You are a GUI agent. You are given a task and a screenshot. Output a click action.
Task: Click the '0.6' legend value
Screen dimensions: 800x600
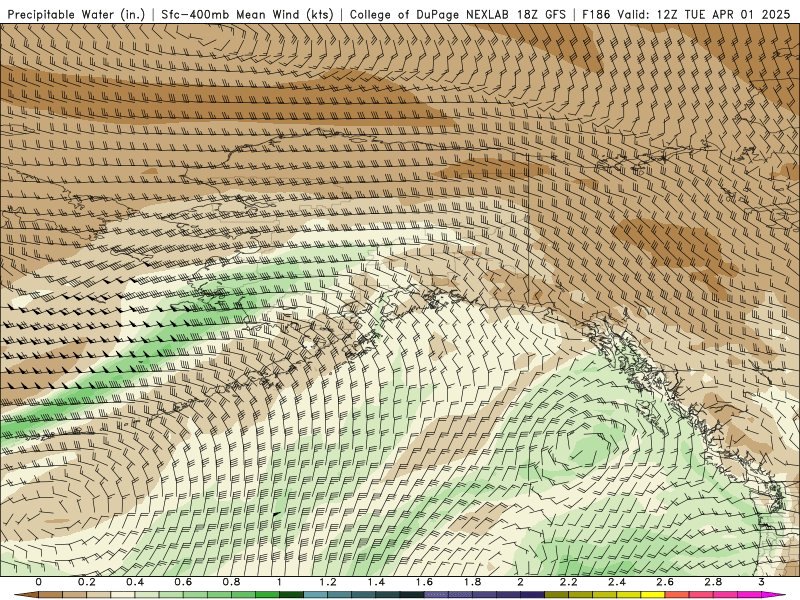183,582
